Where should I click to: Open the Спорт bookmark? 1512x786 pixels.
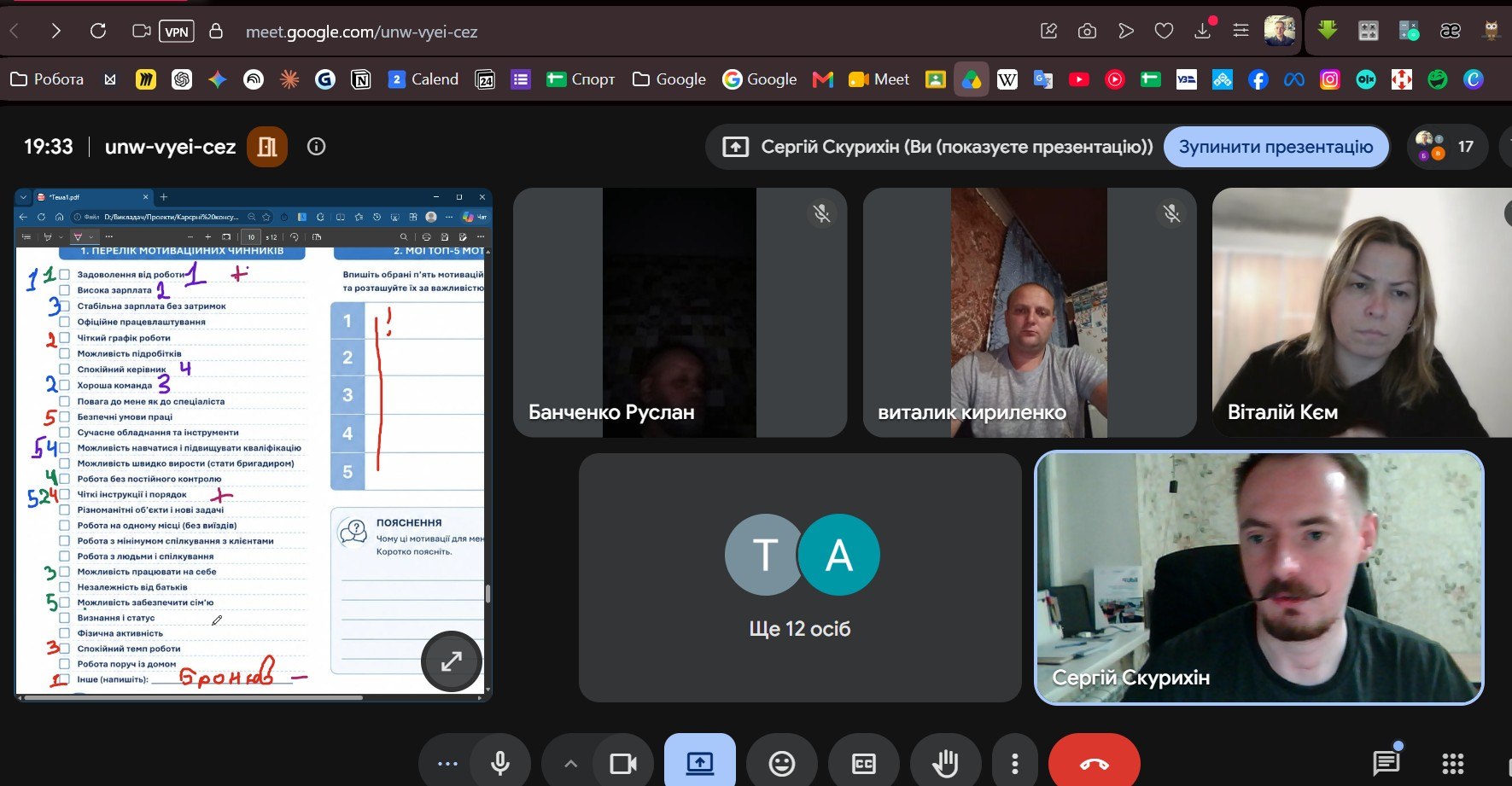coord(581,79)
